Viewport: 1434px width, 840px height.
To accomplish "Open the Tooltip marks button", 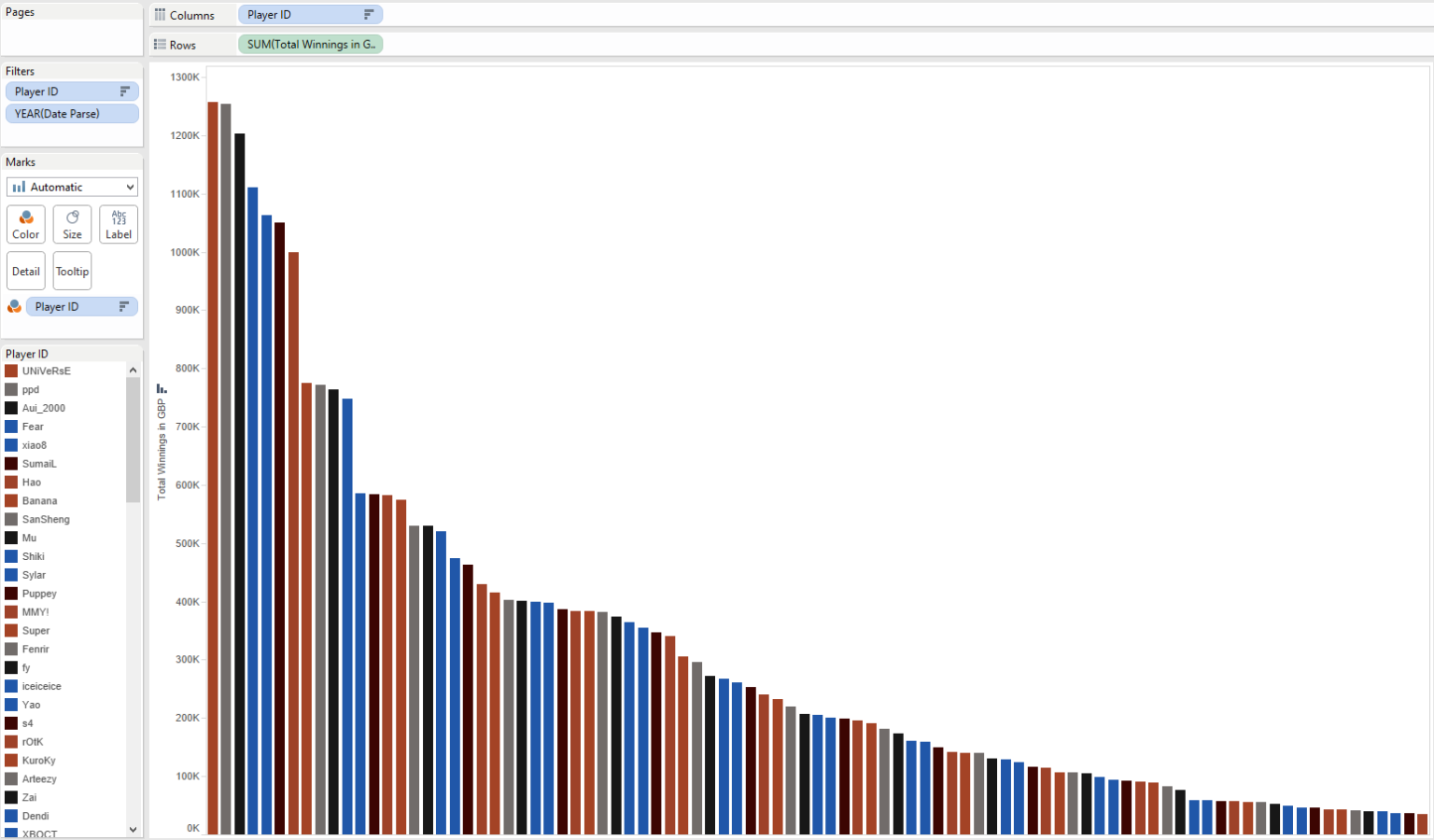I will tap(72, 272).
